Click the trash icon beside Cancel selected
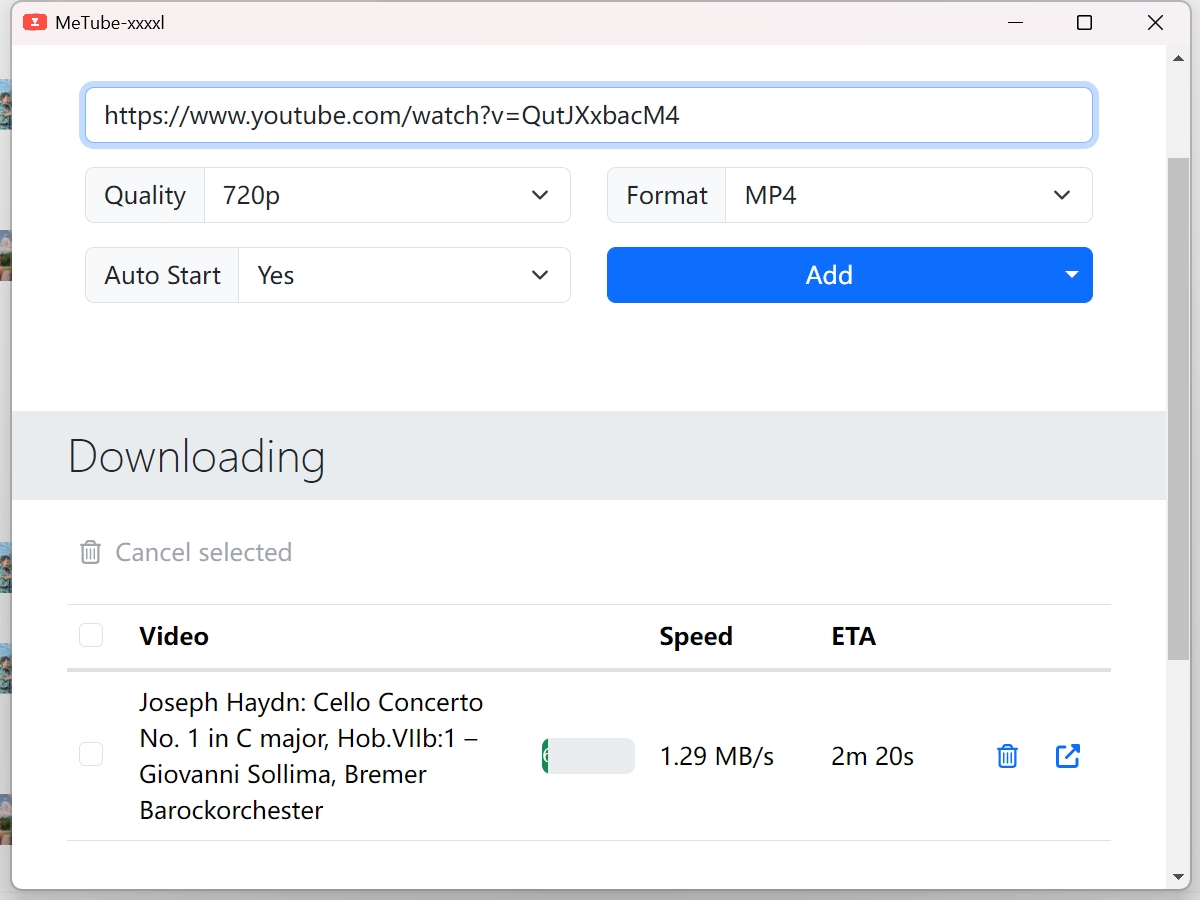This screenshot has width=1200, height=900. coord(90,552)
